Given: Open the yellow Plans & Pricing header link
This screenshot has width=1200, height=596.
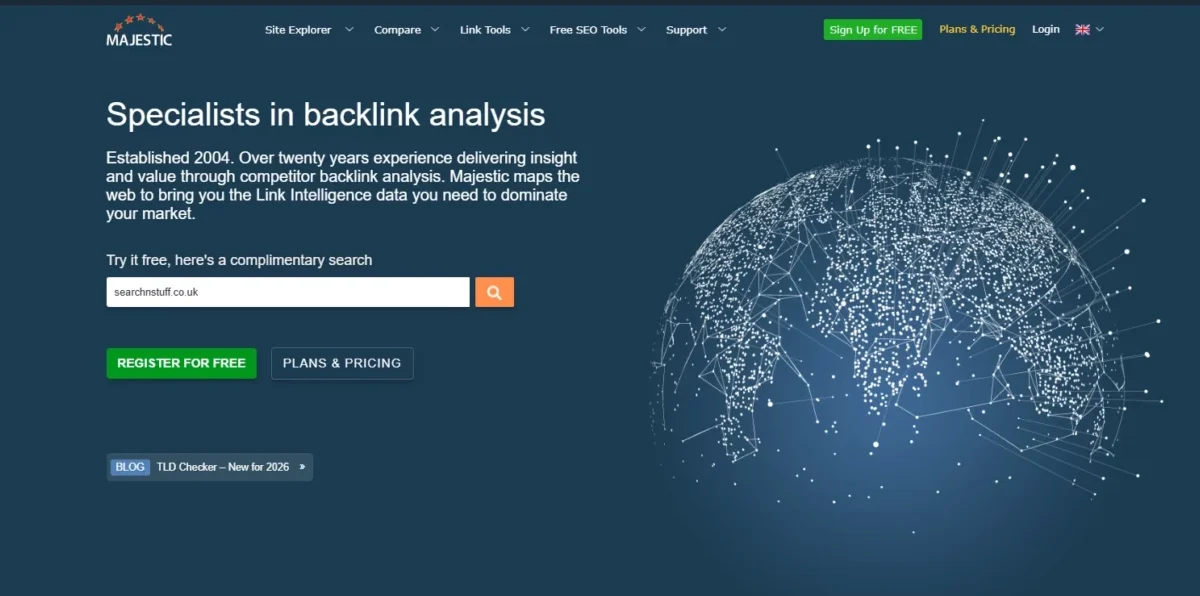Looking at the screenshot, I should (977, 30).
